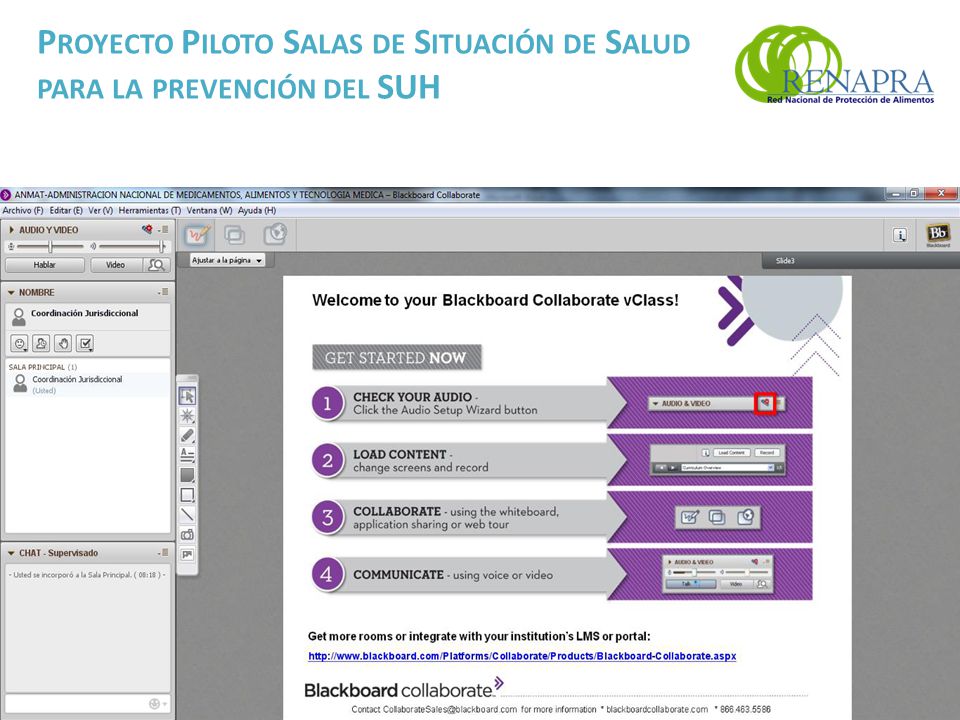Expand the Audio y Video panel
960x720 pixels.
[11, 230]
